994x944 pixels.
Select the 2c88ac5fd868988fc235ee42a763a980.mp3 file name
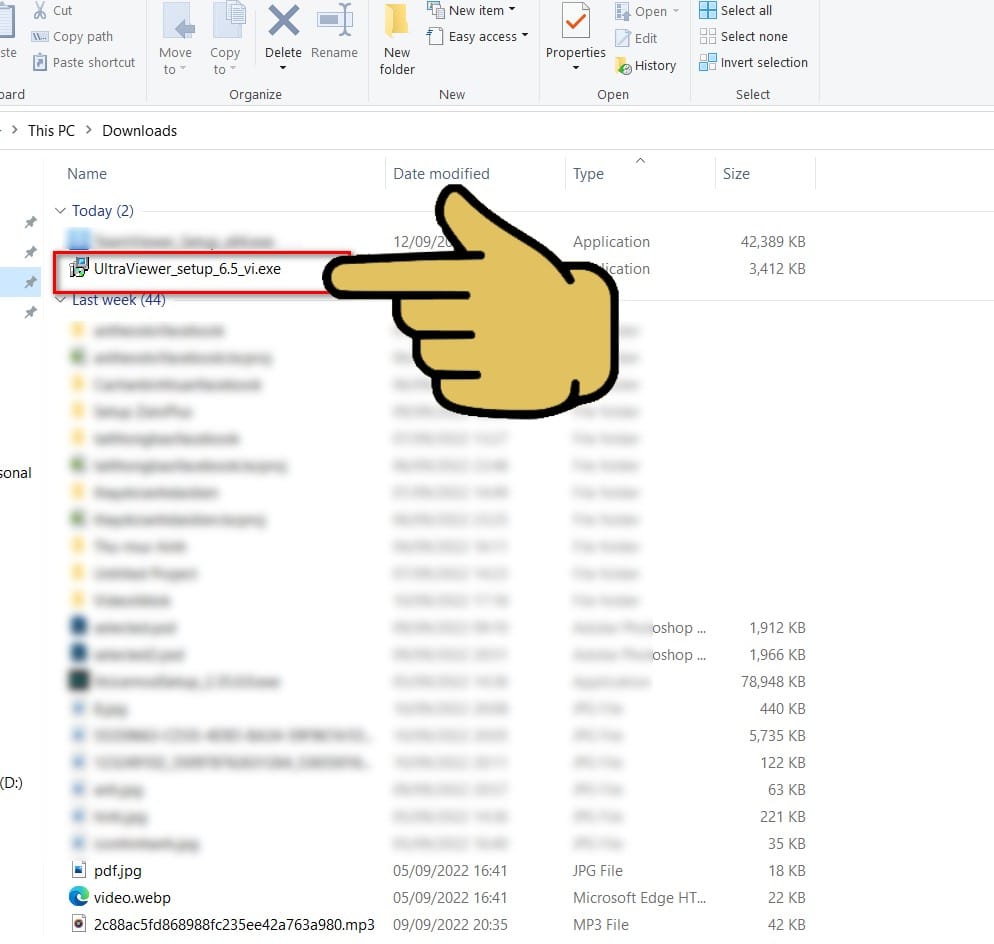tap(234, 924)
